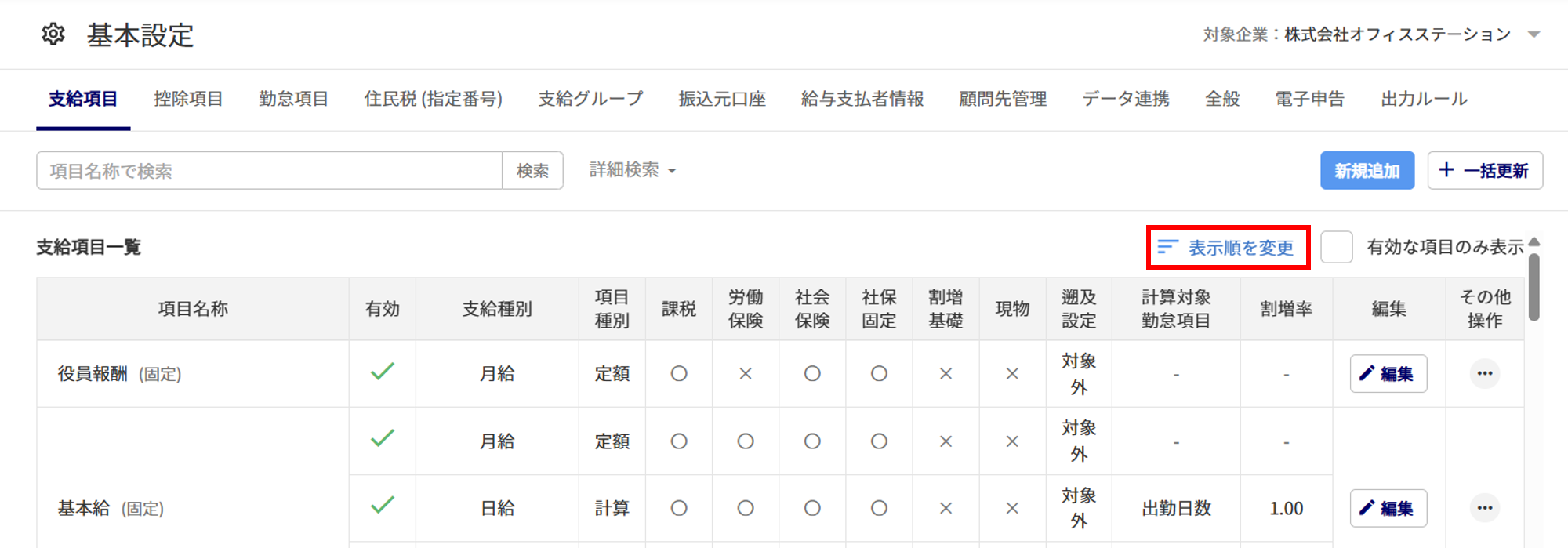
Task: Click the 出勤日数 cell
Action: tap(1176, 509)
